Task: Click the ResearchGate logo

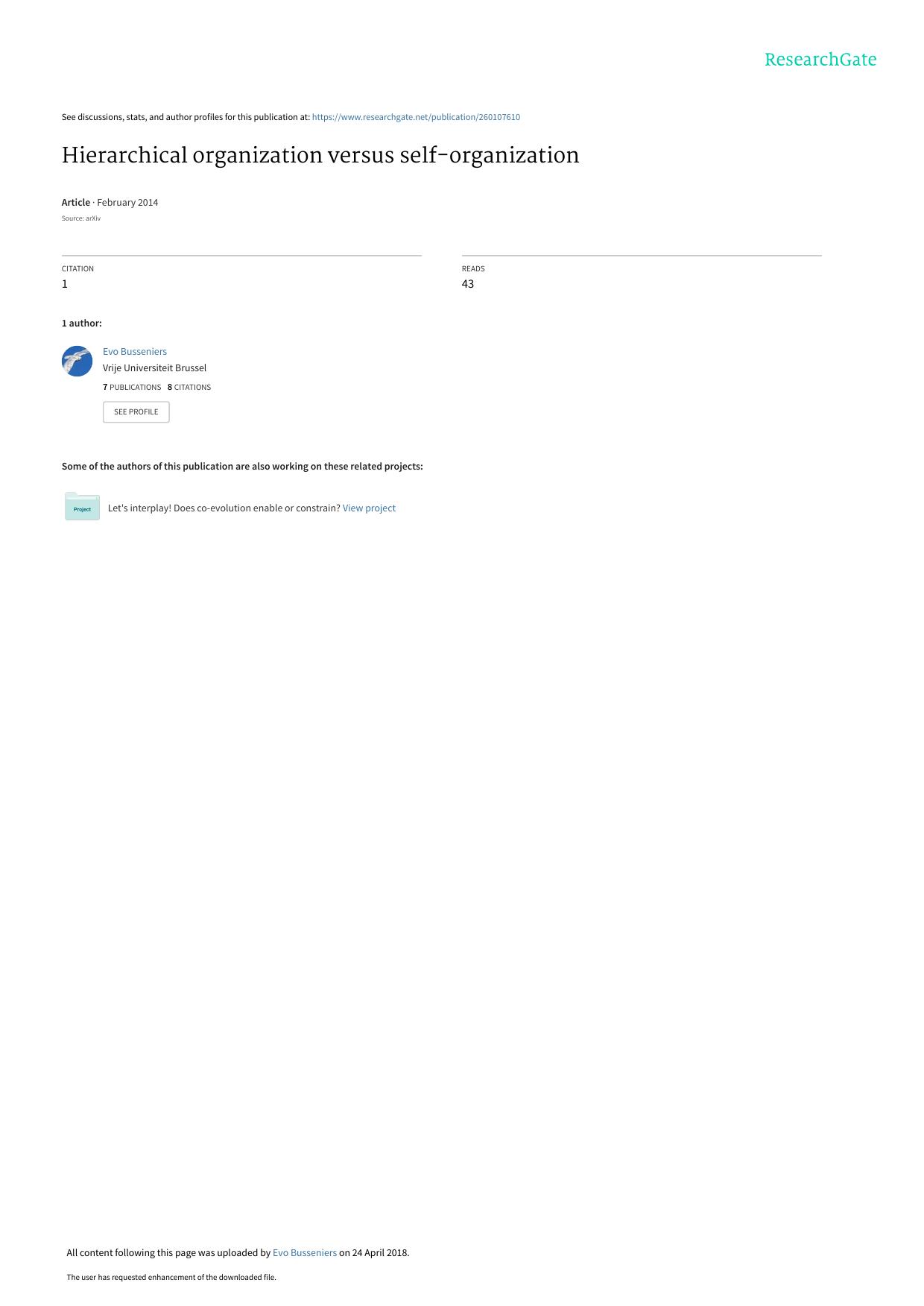Action: (820, 60)
